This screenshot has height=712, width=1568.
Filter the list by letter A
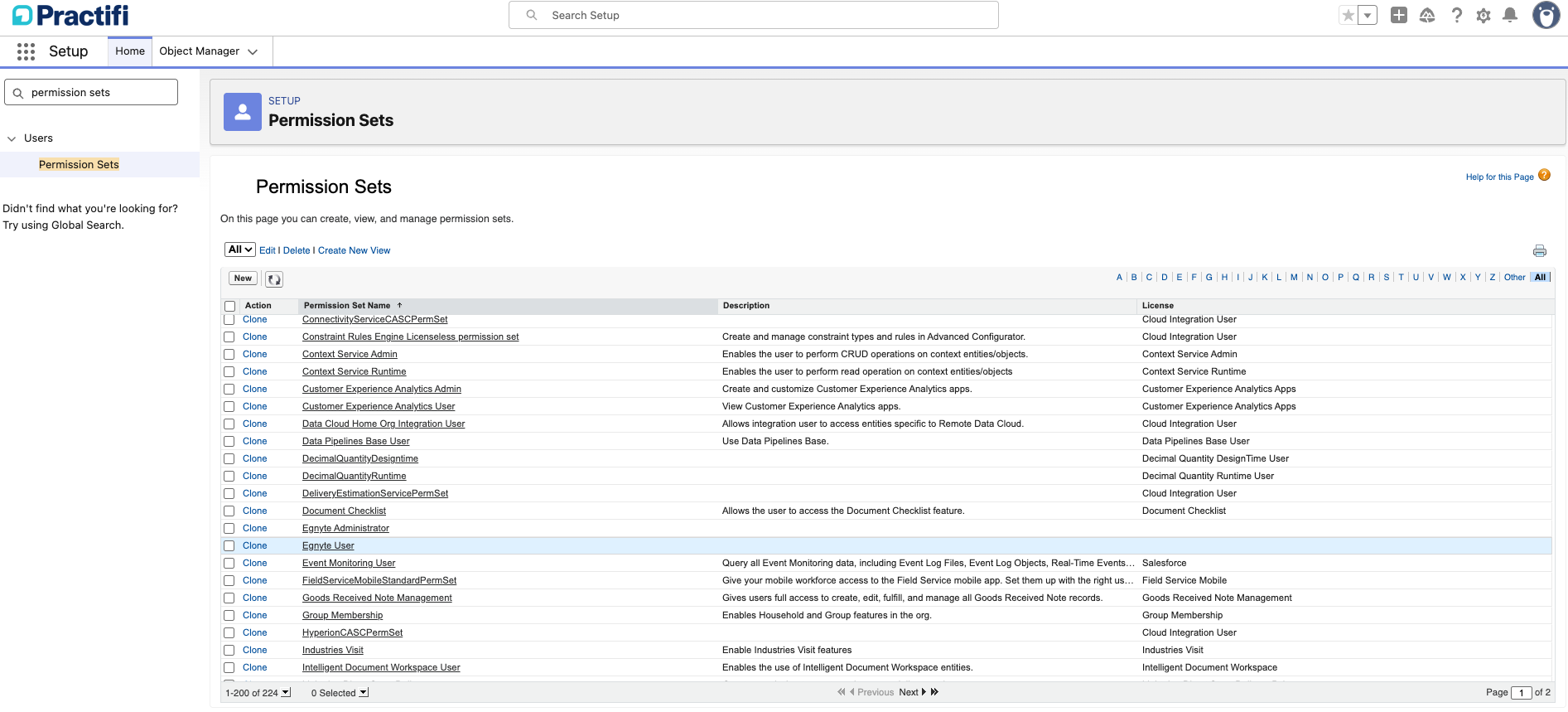[1119, 278]
